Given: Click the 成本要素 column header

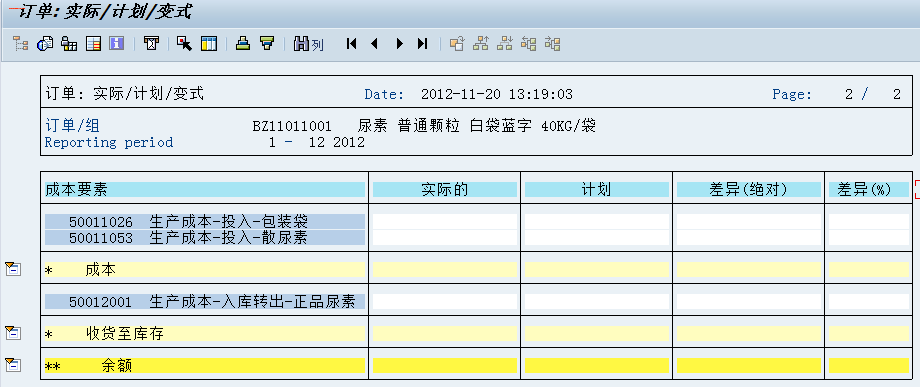Looking at the screenshot, I should tap(205, 189).
